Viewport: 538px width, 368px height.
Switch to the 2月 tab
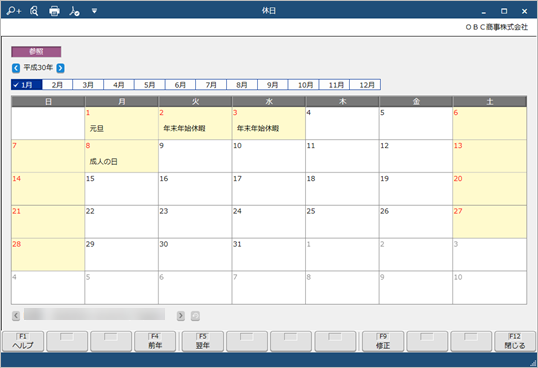[x=57, y=85]
